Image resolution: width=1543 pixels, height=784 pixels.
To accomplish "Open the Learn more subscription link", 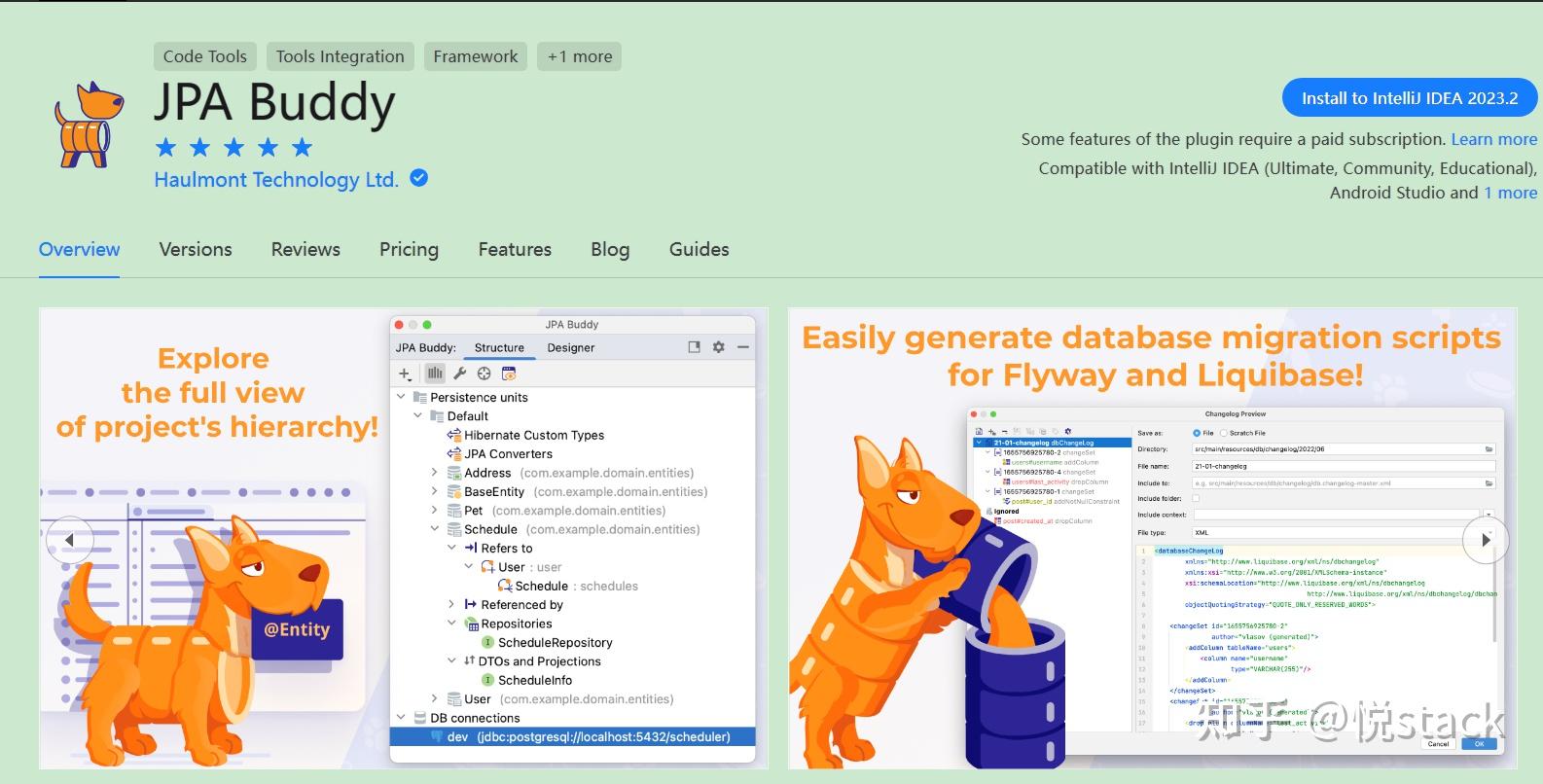I will pos(1494,139).
